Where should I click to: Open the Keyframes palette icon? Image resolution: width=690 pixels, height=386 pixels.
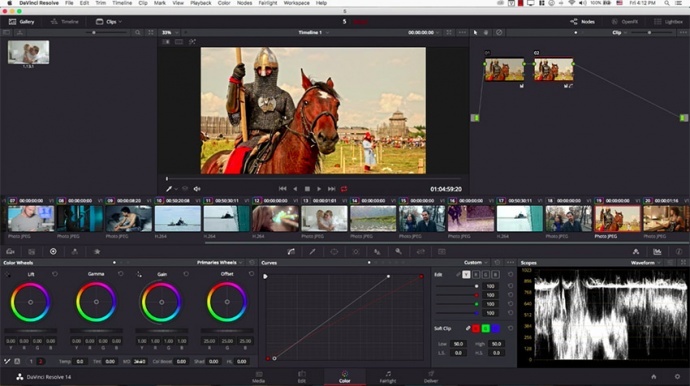tap(636, 251)
